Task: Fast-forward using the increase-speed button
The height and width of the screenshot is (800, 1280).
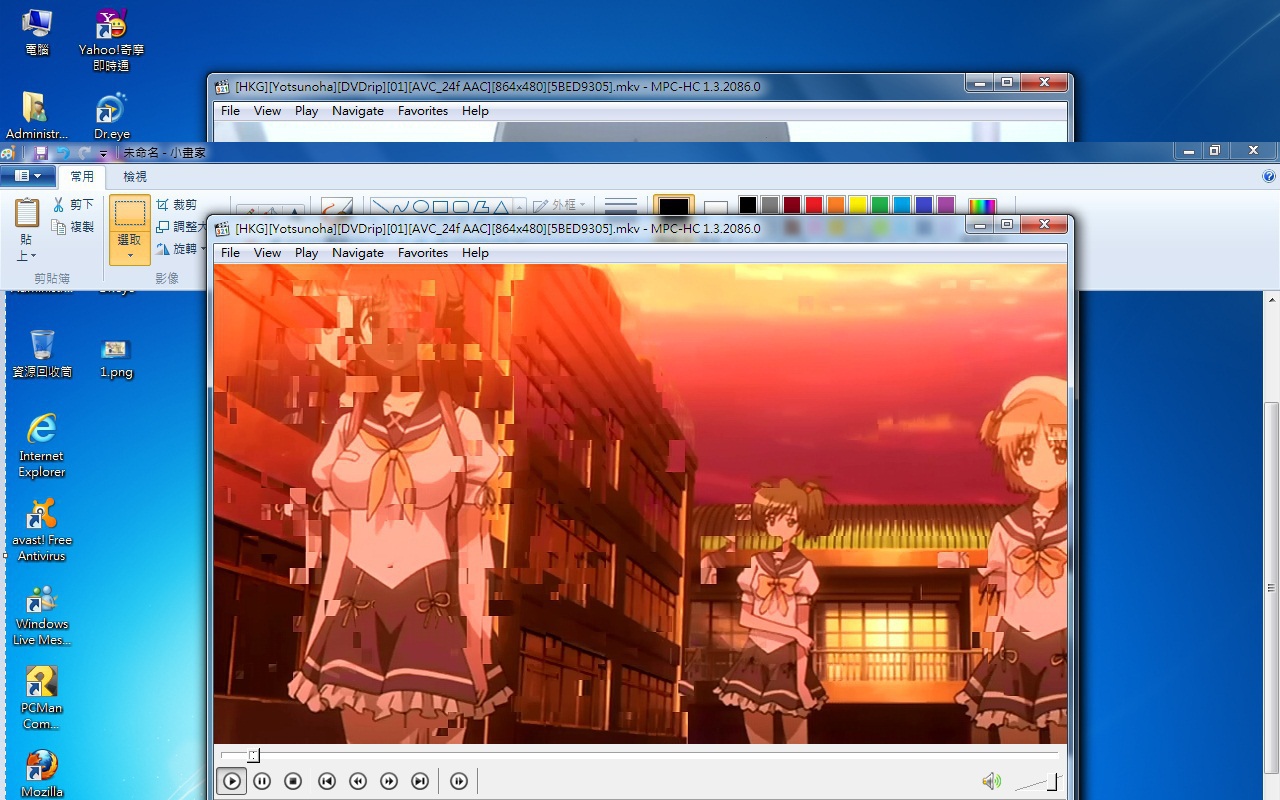Action: pyautogui.click(x=389, y=781)
